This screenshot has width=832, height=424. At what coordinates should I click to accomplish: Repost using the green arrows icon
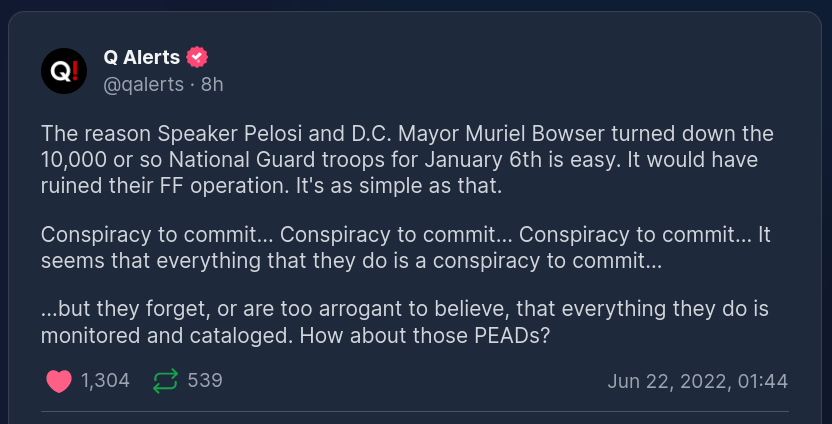click(x=165, y=381)
